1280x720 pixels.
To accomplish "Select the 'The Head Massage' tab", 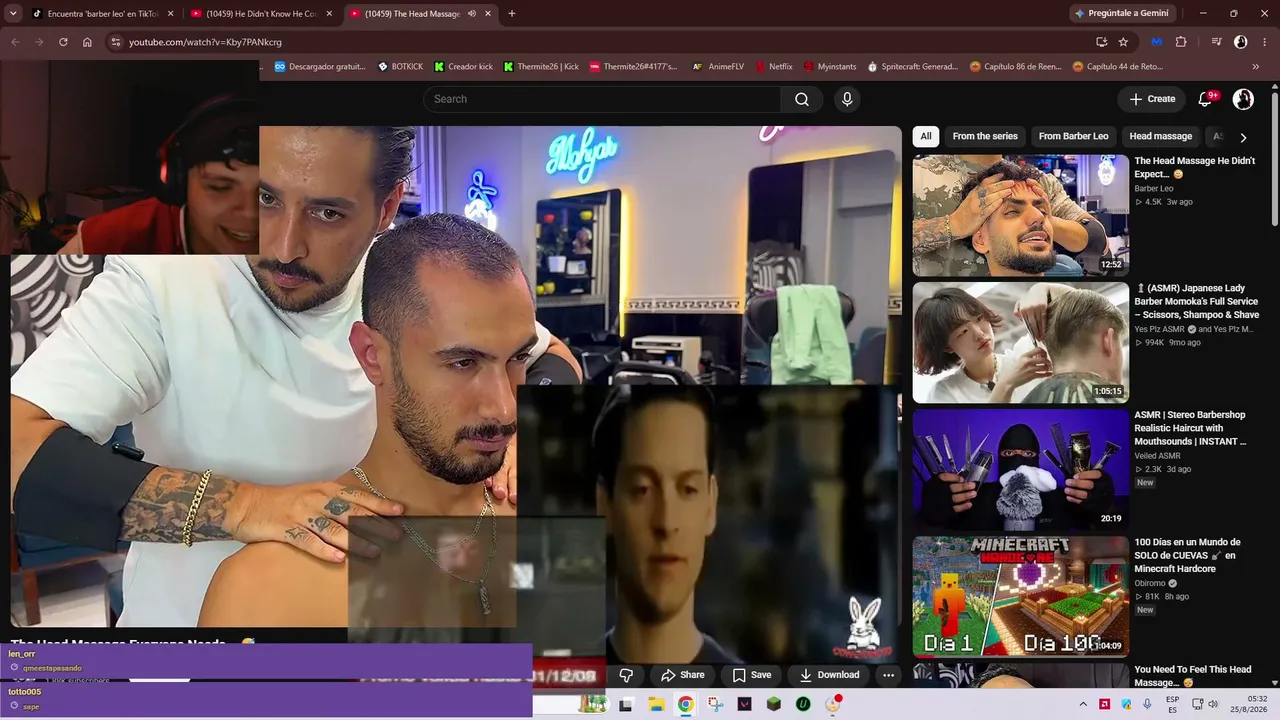I will [x=419, y=14].
